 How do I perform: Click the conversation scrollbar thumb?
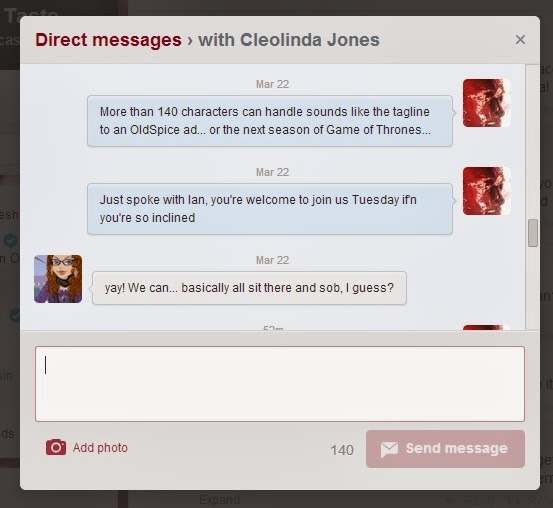tap(533, 233)
